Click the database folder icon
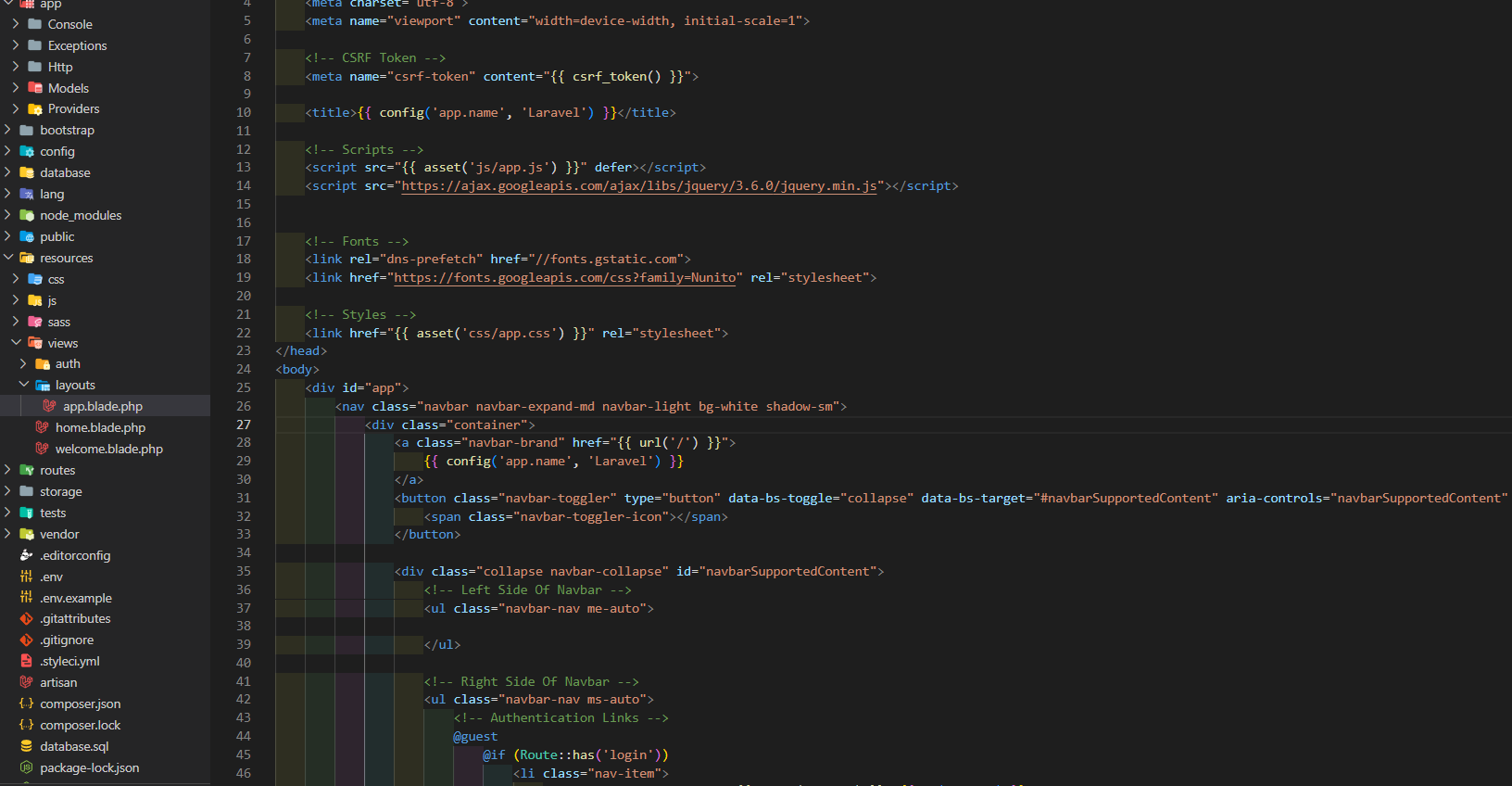Screen dimensions: 1512x786 pyautogui.click(x=27, y=172)
